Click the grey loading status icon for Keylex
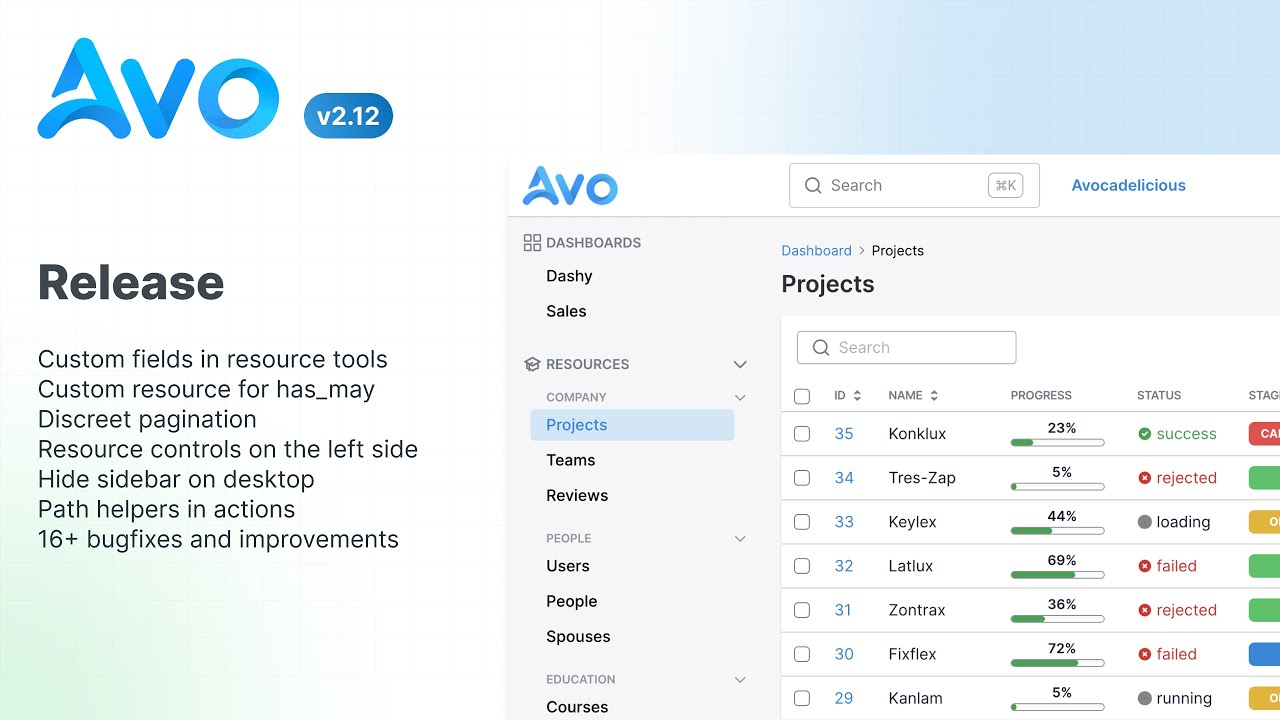 click(1145, 522)
